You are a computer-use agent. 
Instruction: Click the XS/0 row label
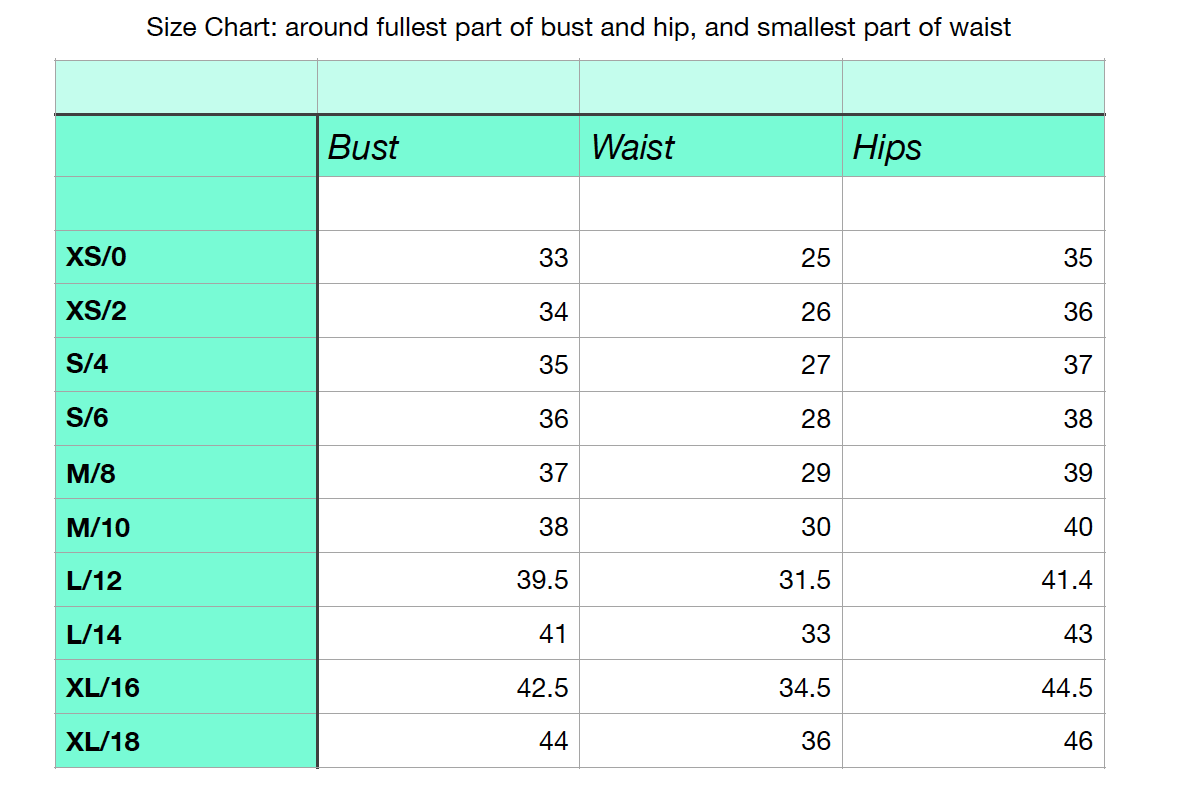(96, 257)
